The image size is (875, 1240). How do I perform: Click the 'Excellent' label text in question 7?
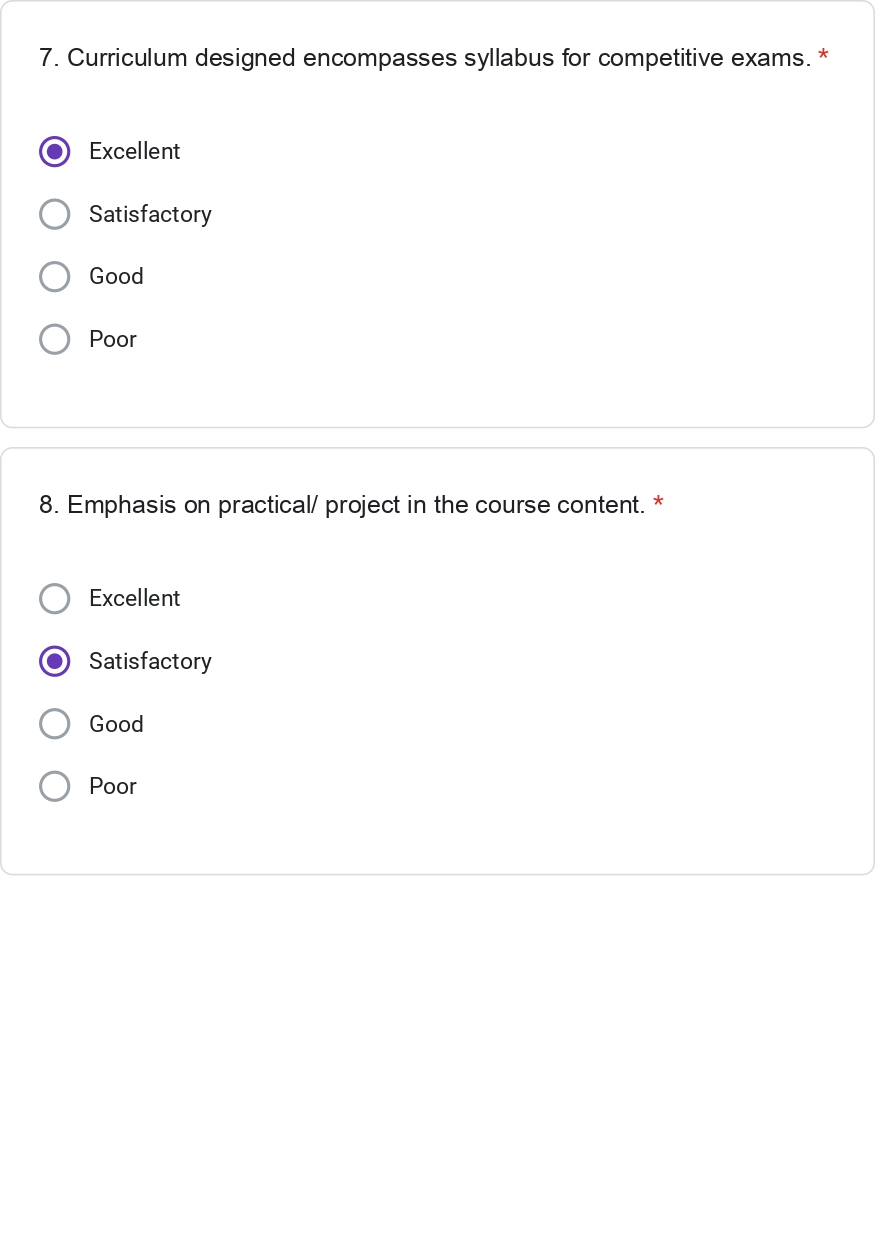(134, 152)
